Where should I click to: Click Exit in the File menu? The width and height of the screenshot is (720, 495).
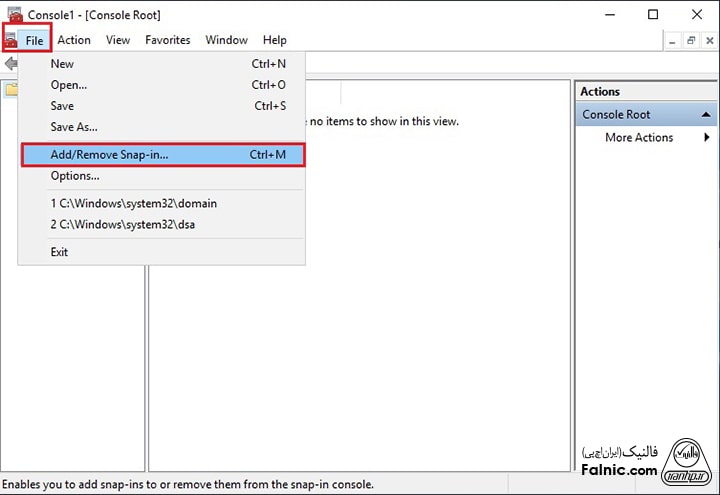pyautogui.click(x=60, y=252)
